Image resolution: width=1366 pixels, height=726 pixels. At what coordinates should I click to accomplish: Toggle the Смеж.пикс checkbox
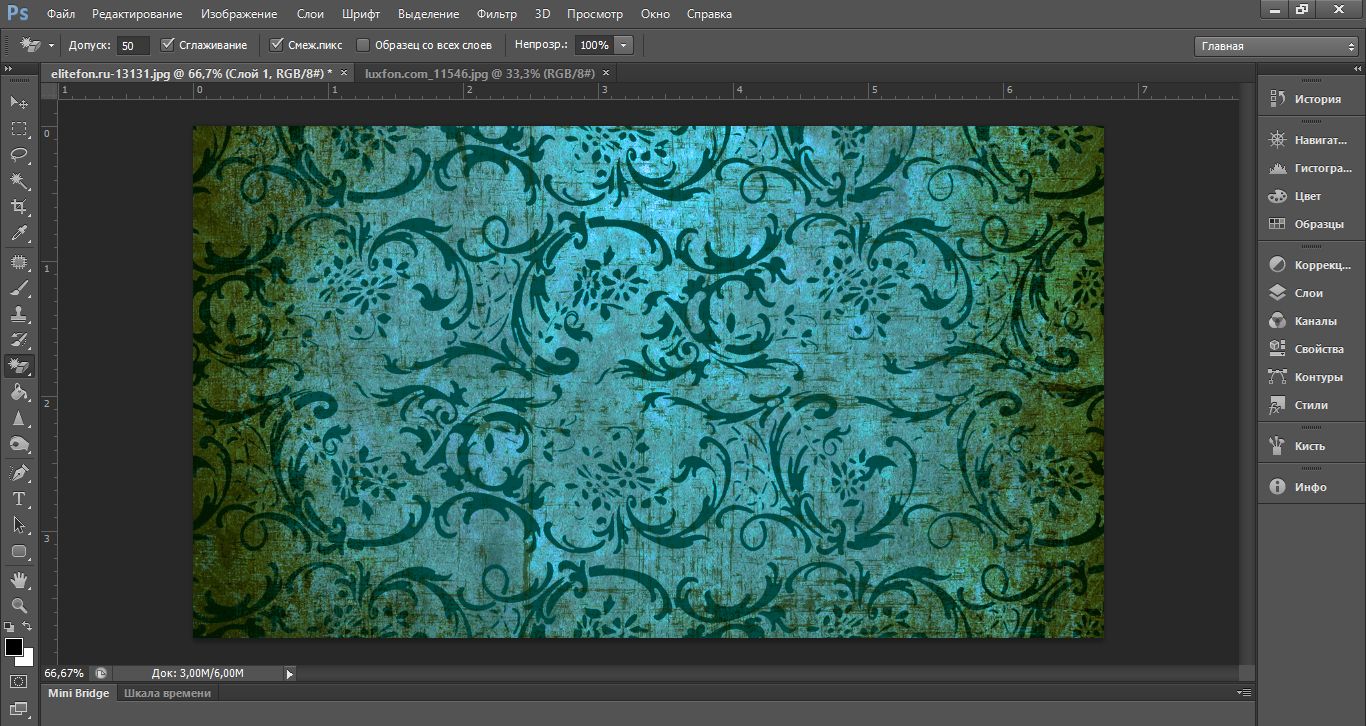[277, 45]
